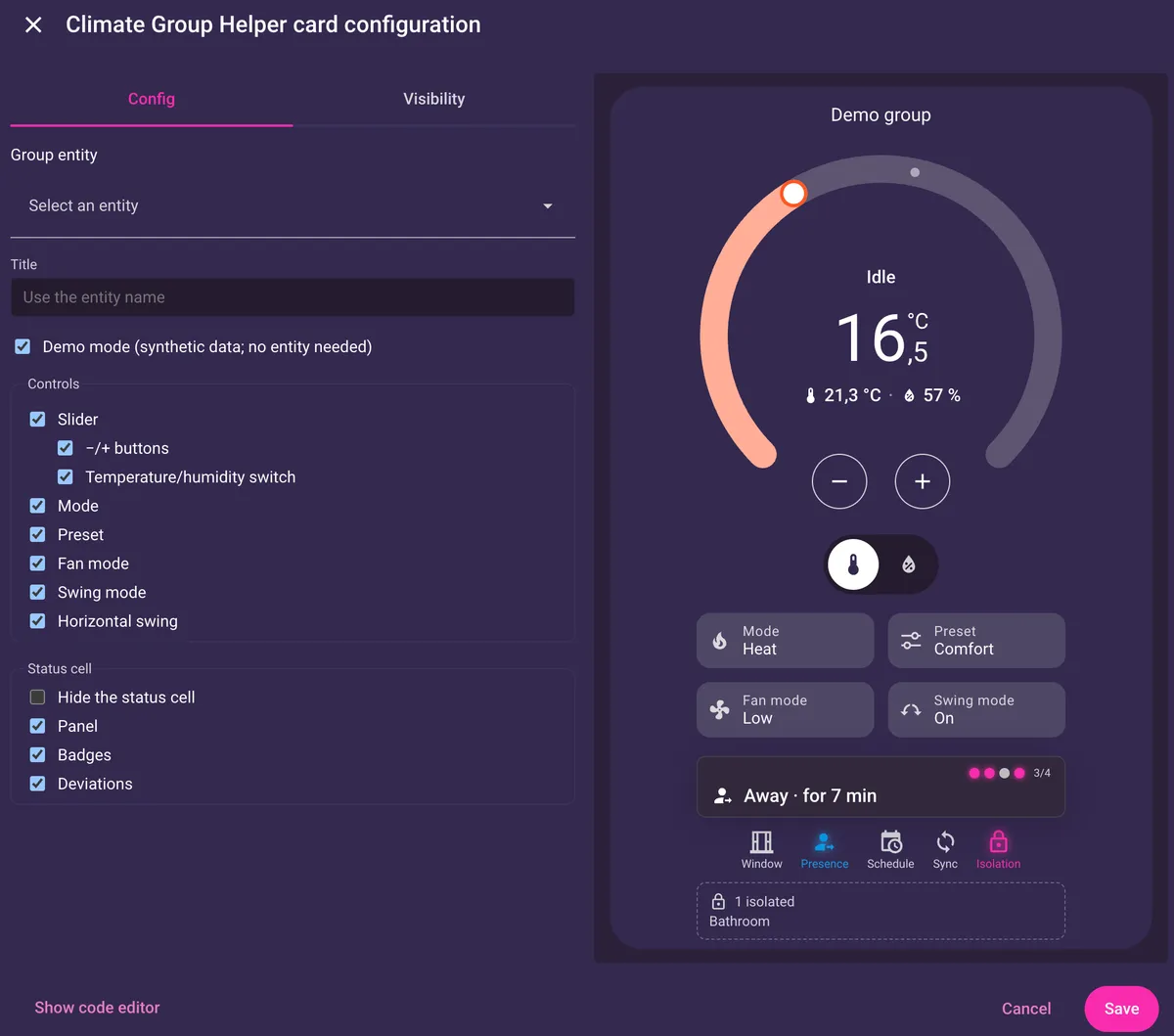The width and height of the screenshot is (1174, 1036).
Task: Decrease temperature with the minus button
Action: click(x=839, y=481)
